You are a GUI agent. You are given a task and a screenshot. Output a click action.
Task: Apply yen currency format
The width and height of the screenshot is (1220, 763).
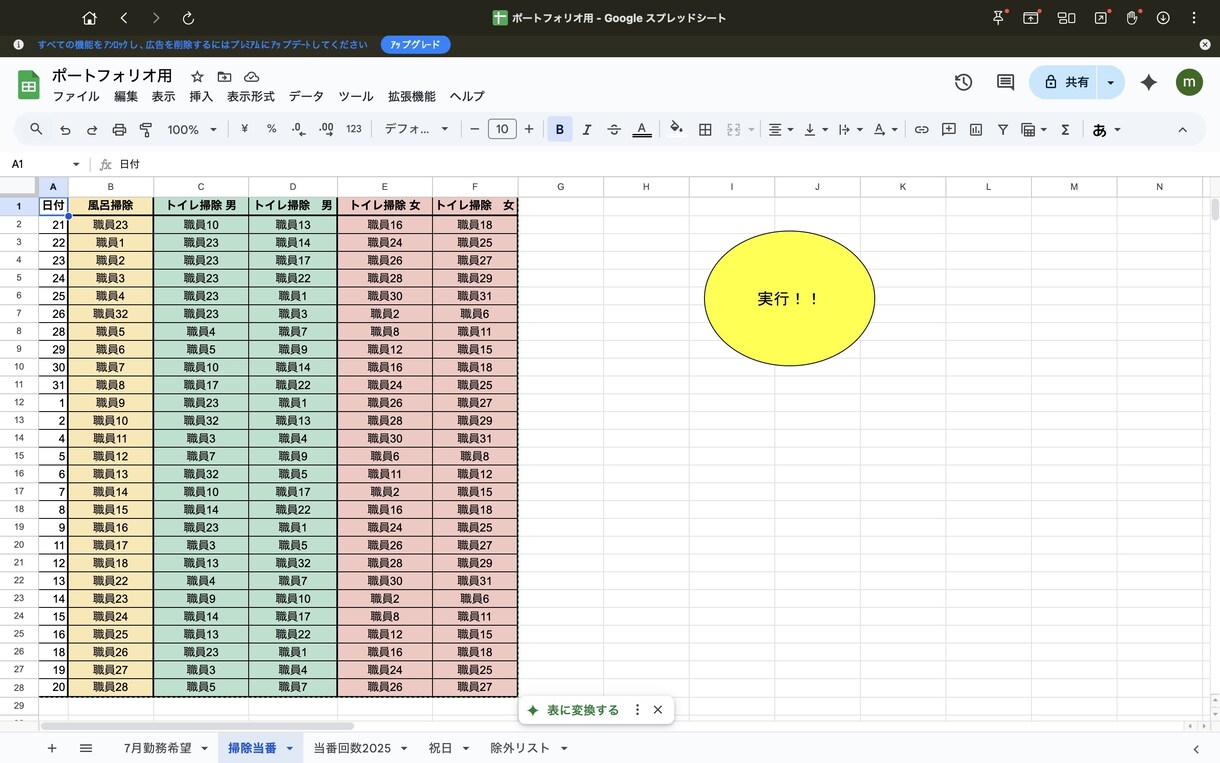pos(244,129)
